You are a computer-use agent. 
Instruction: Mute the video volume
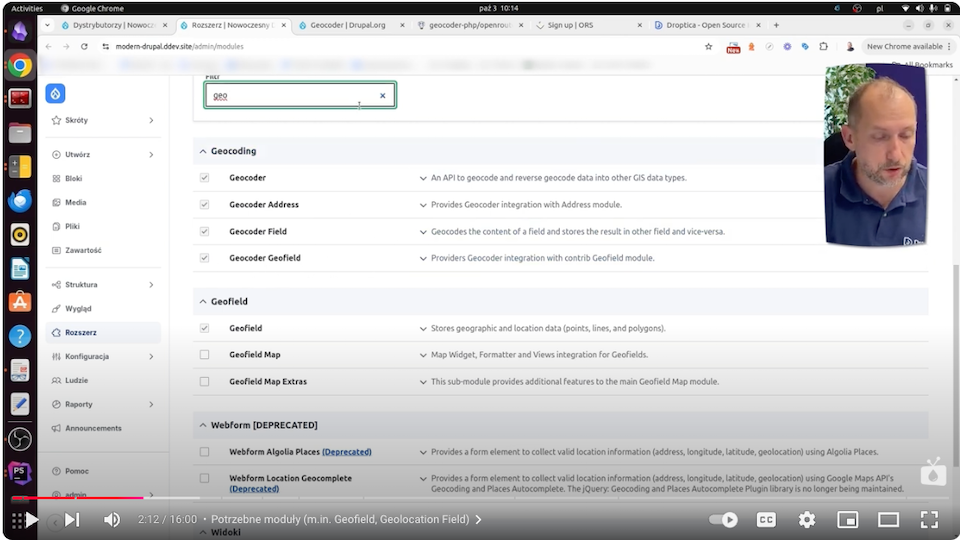111,520
